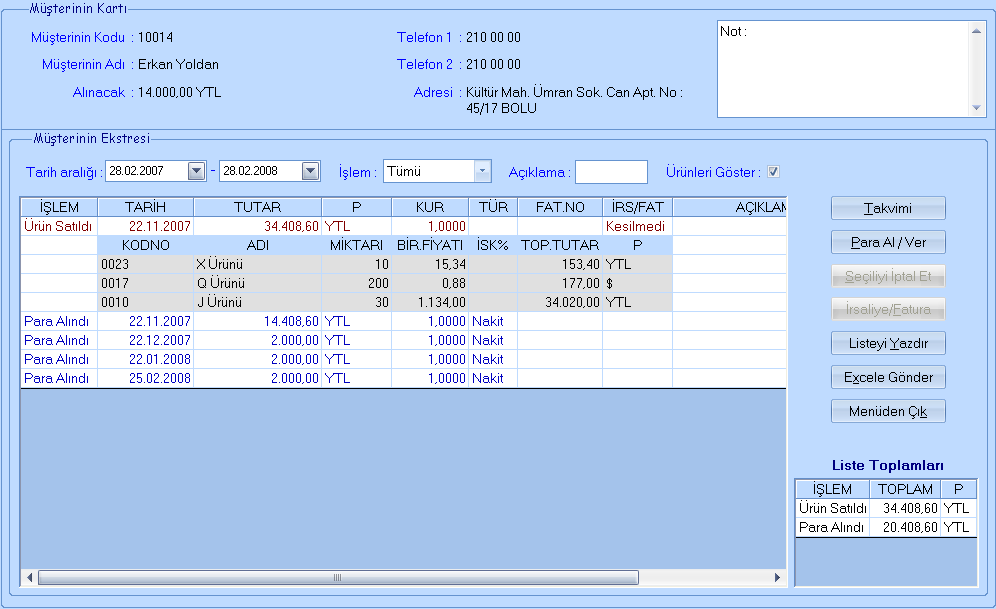Click the TOPLAM header in Liste Toplamları

905,489
